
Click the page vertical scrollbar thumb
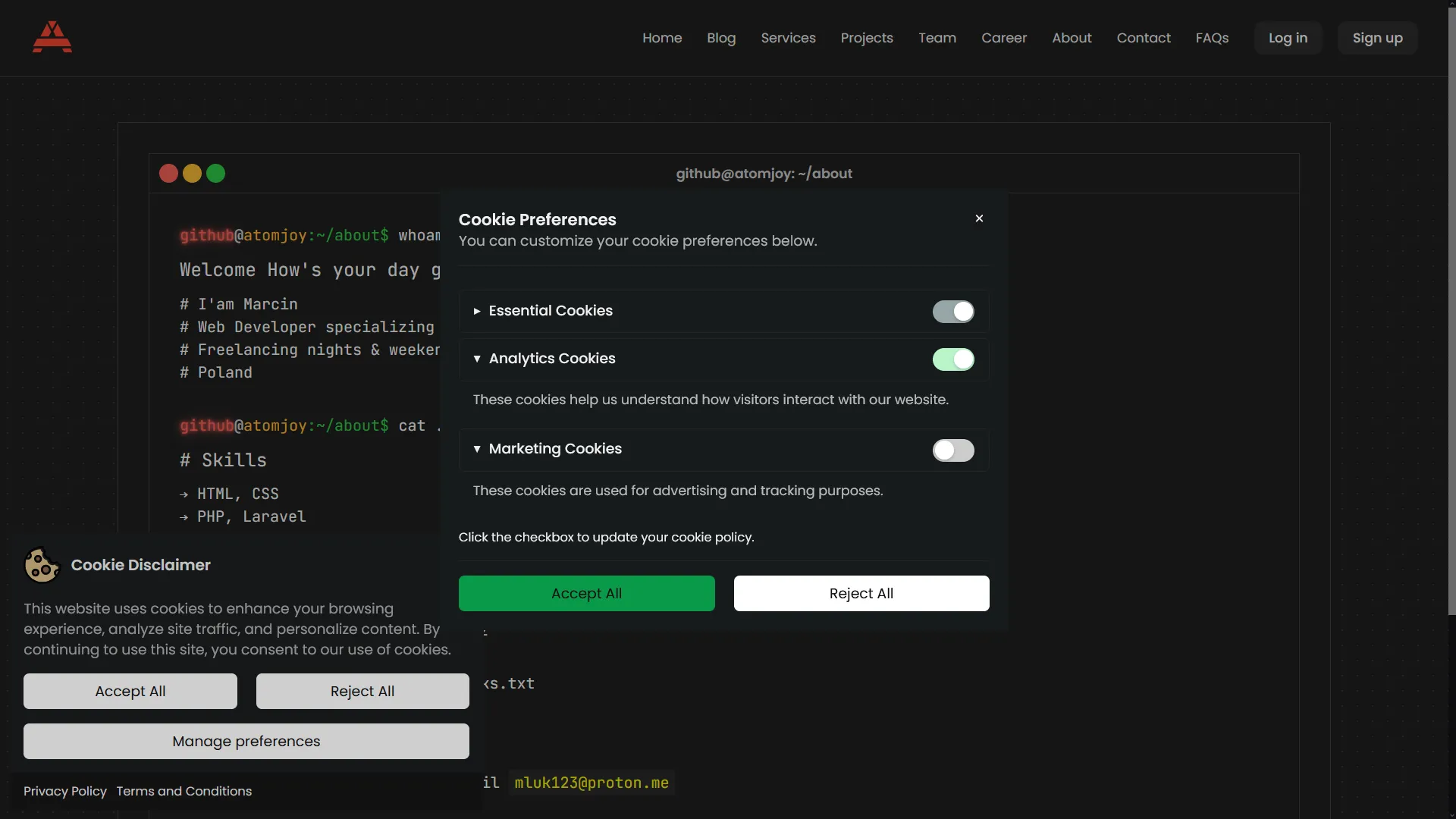pos(1451,311)
